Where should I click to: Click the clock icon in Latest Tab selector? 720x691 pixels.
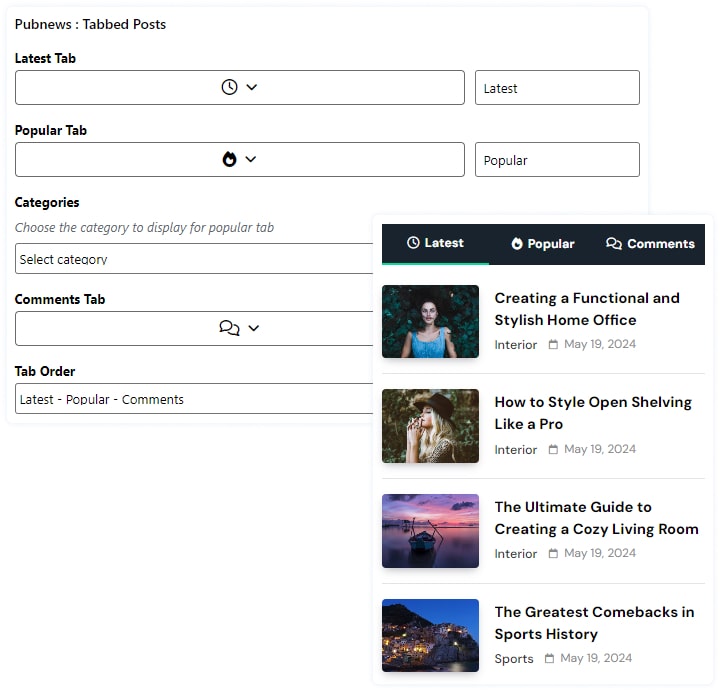coord(229,87)
